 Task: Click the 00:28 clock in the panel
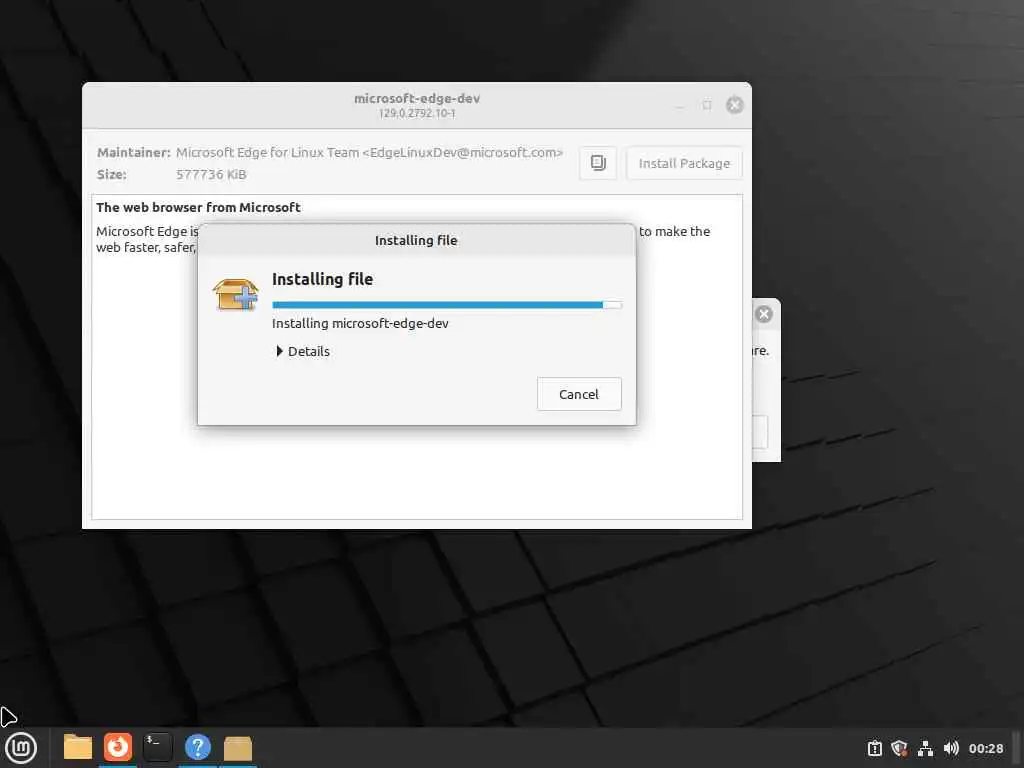(x=985, y=748)
